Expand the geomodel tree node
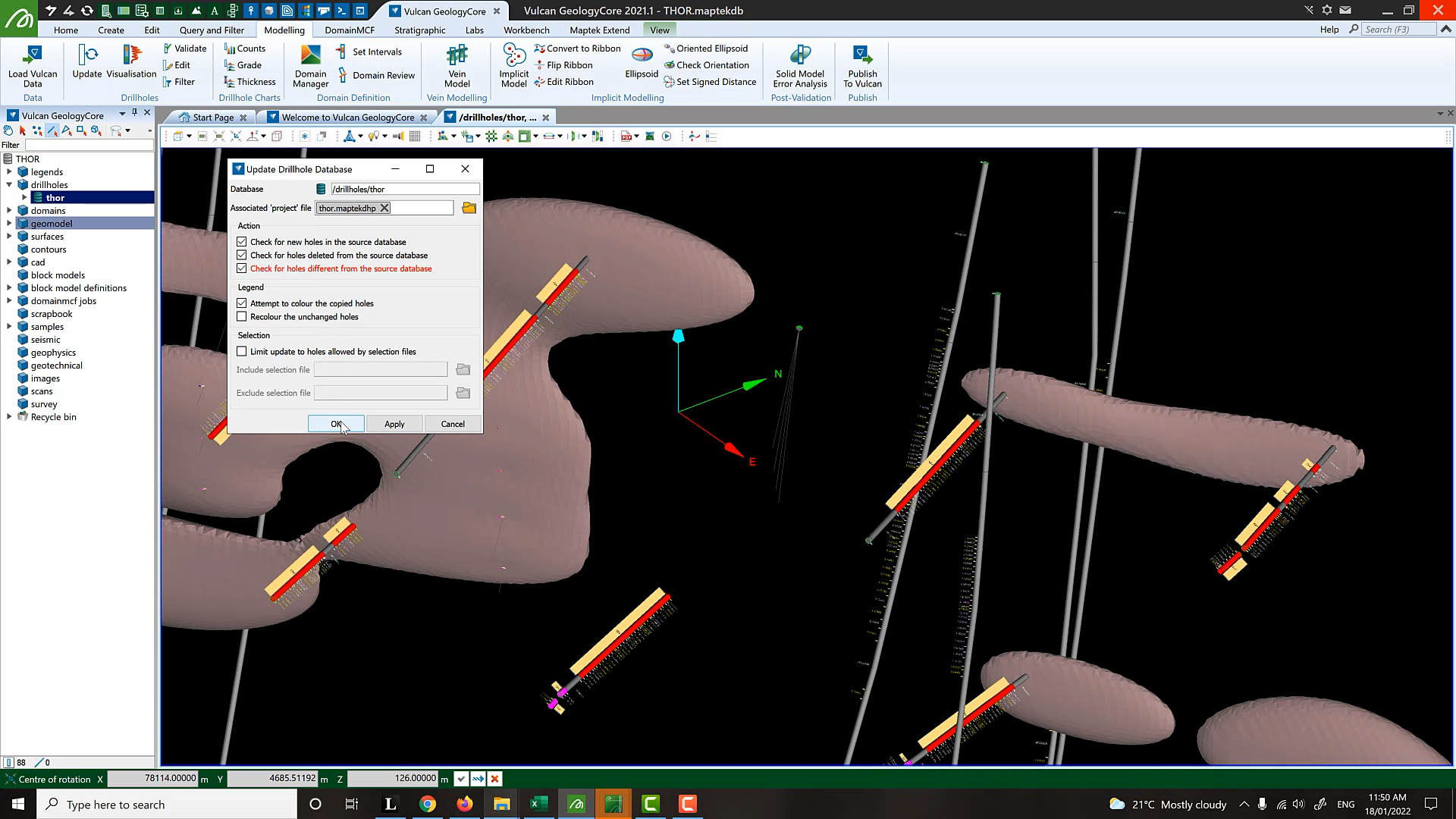This screenshot has width=1456, height=819. (x=9, y=224)
